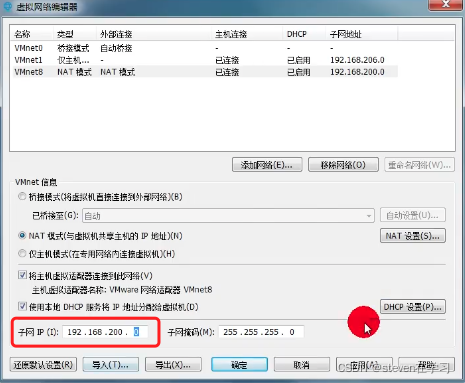465x383 pixels.
Task: Click the 添加网络(E)... button
Action: point(267,165)
